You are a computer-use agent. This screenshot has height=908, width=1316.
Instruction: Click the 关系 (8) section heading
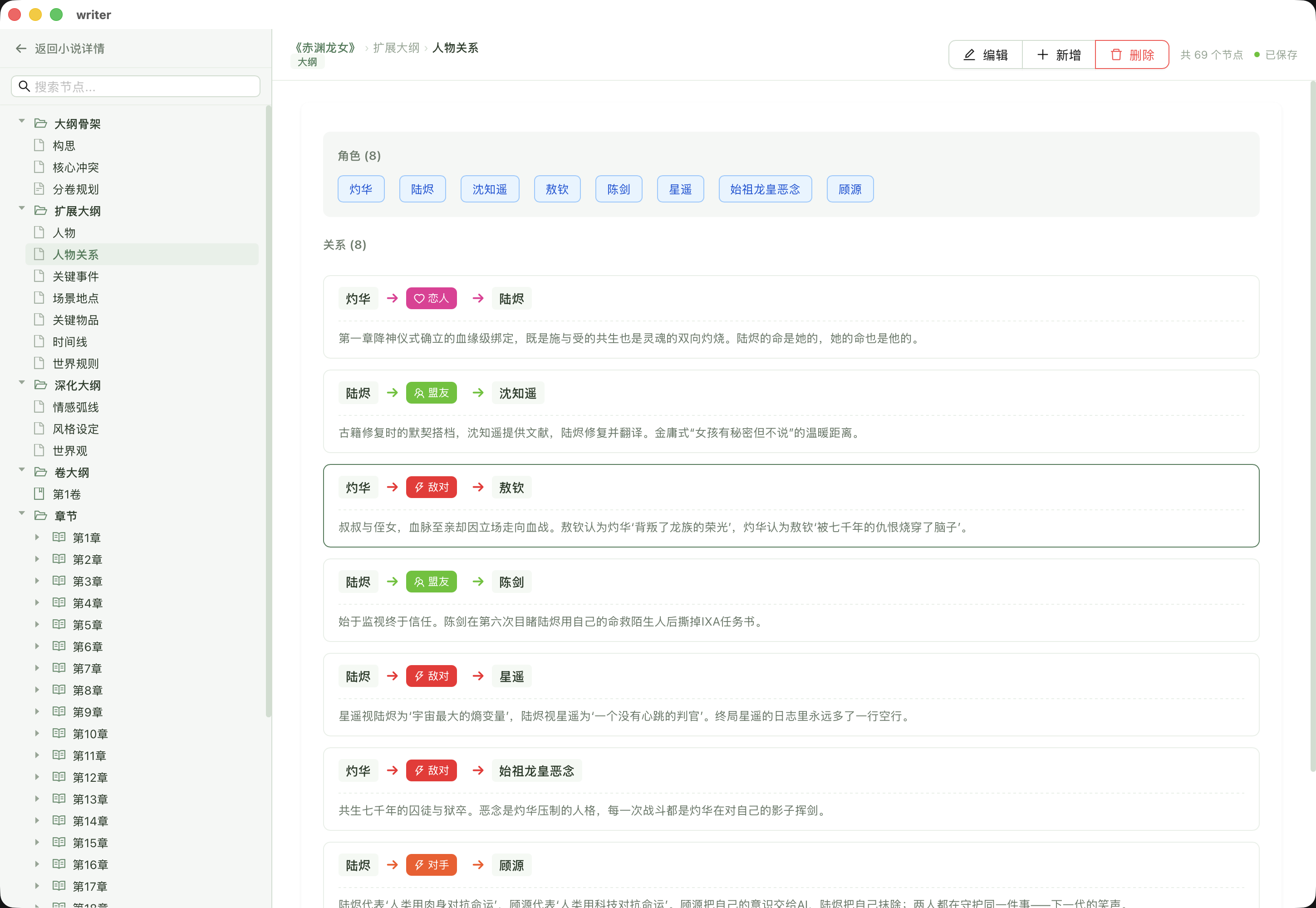[x=344, y=245]
